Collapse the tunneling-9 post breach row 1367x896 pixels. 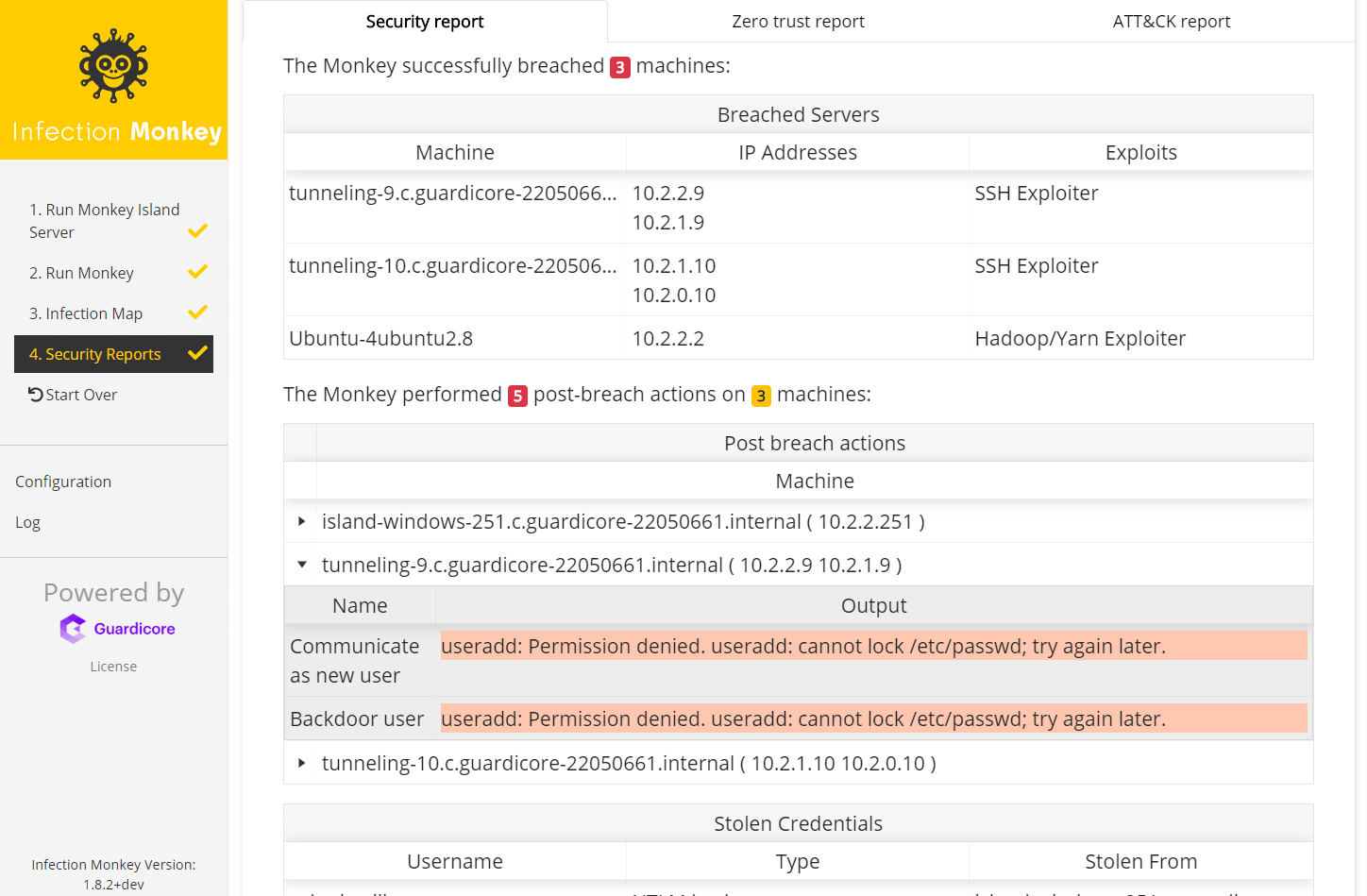pos(302,566)
